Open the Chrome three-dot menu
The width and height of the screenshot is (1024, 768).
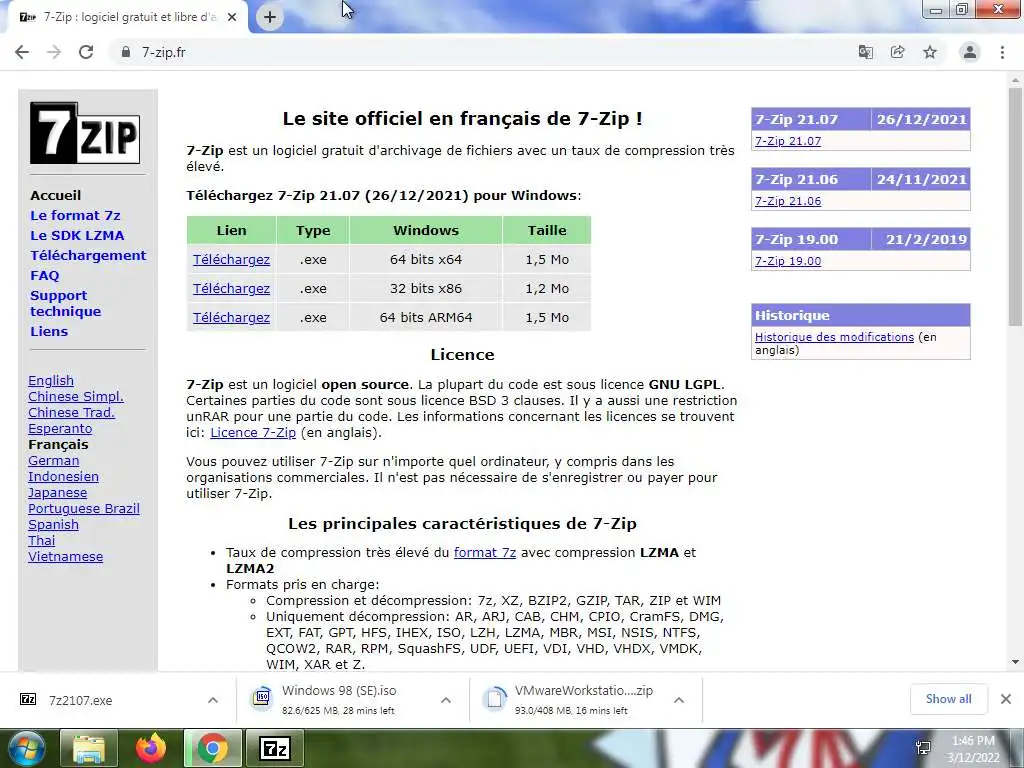(x=1002, y=52)
